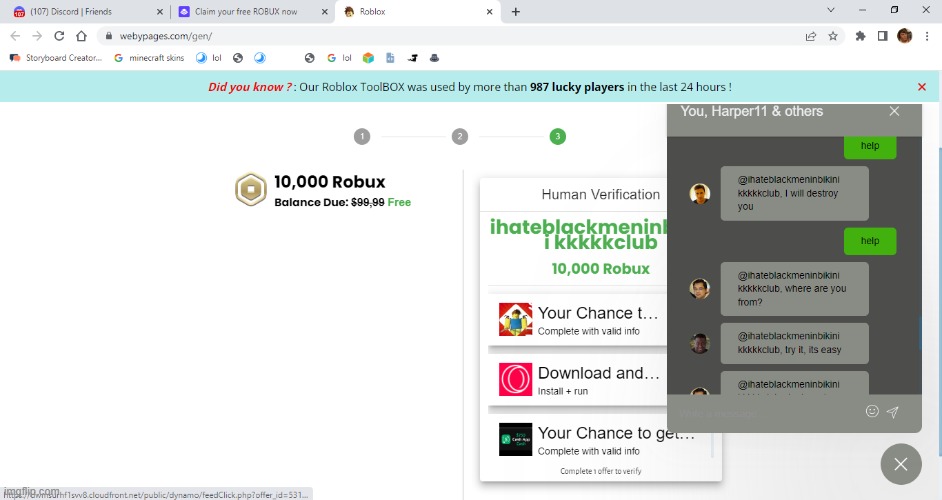Open the multicolored cube bookmark icon

click(368, 58)
